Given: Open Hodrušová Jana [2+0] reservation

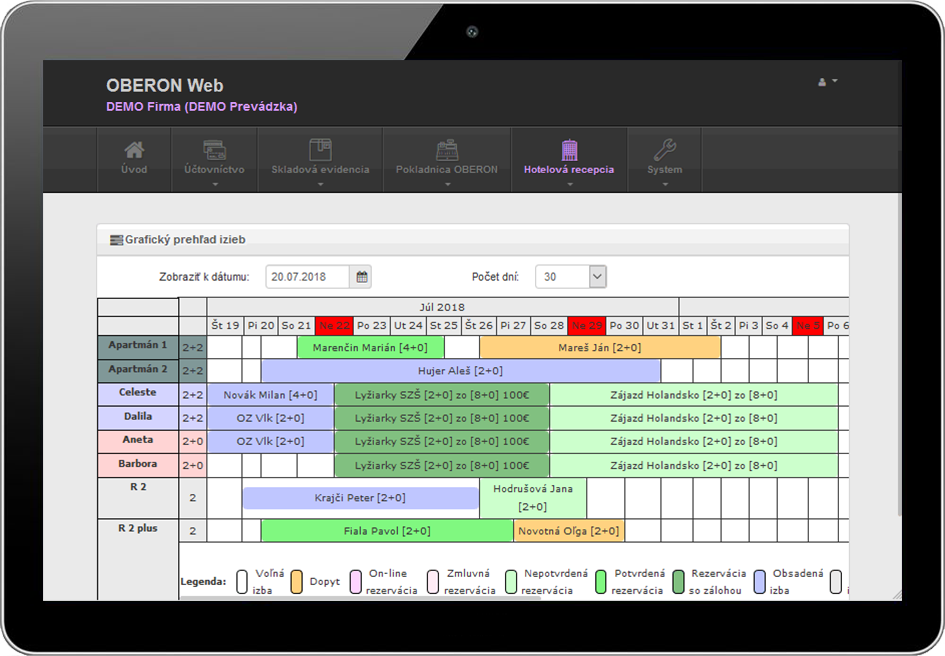Looking at the screenshot, I should [x=533, y=498].
